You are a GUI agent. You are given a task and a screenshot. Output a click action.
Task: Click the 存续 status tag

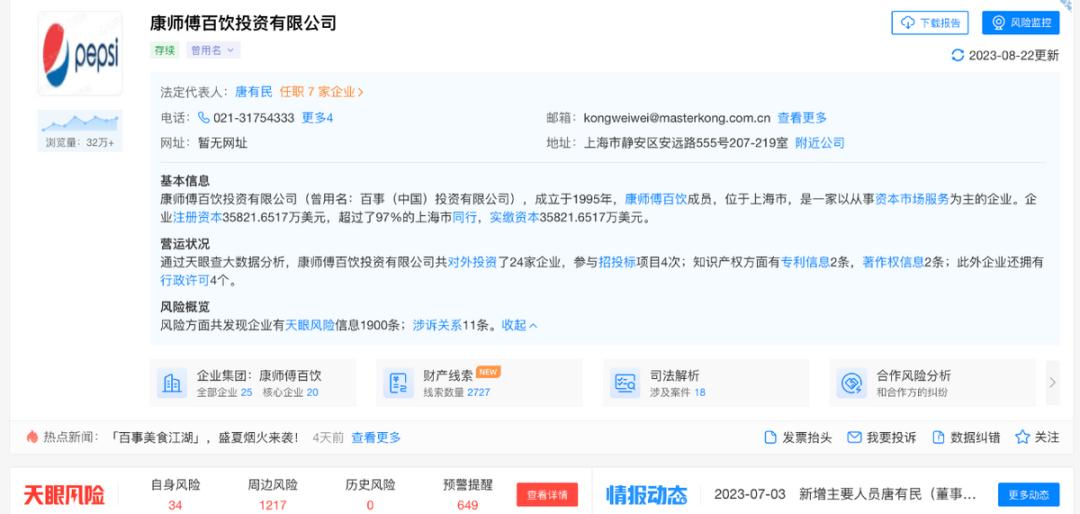click(165, 50)
